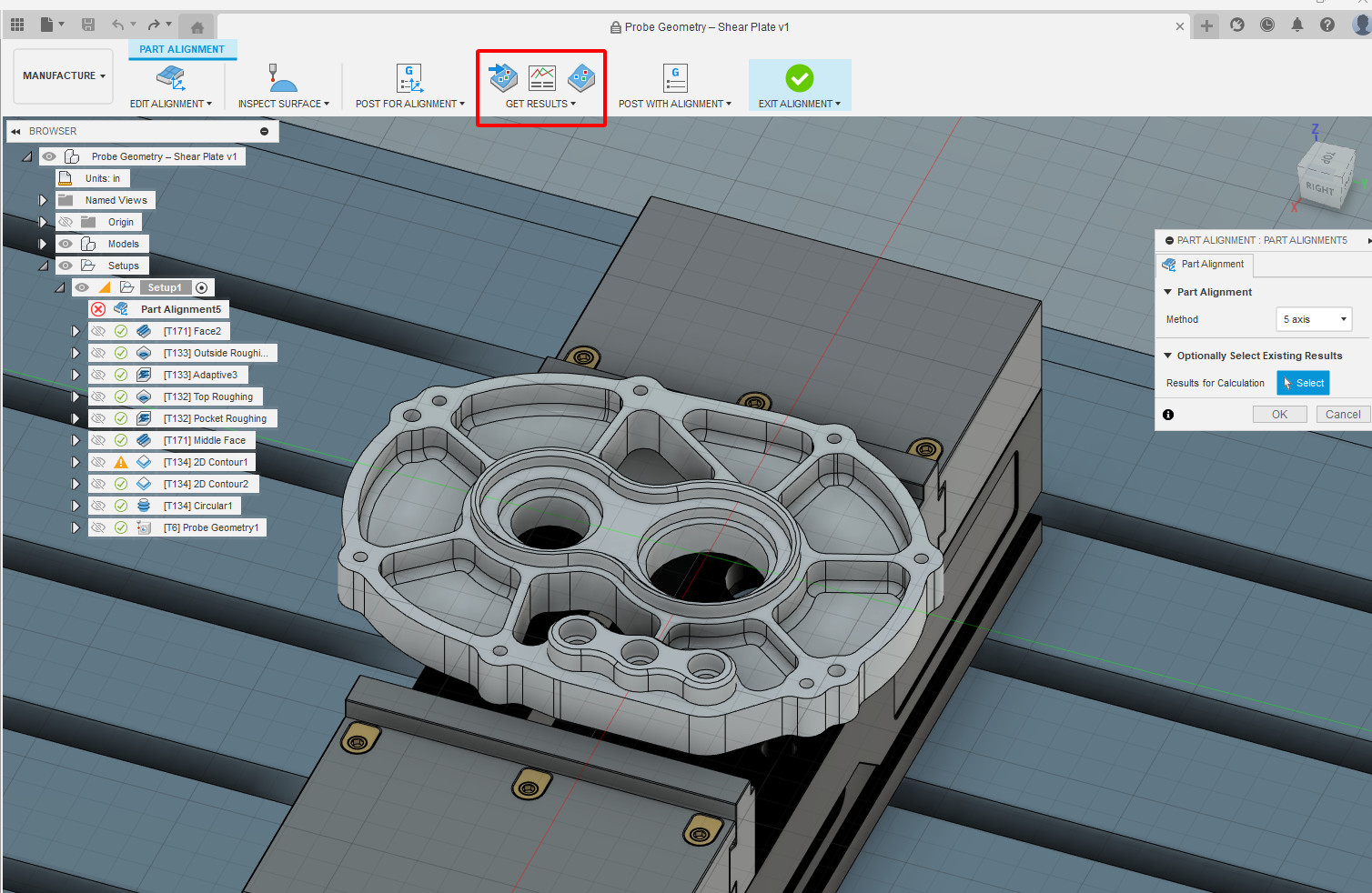Click the green Exit Alignment checkmark
The height and width of the screenshot is (893, 1372).
coord(800,78)
